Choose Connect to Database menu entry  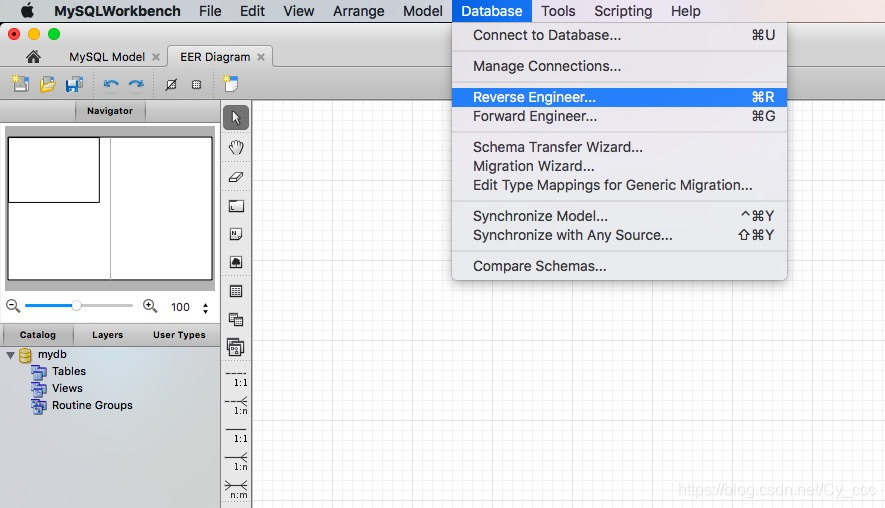(619, 35)
